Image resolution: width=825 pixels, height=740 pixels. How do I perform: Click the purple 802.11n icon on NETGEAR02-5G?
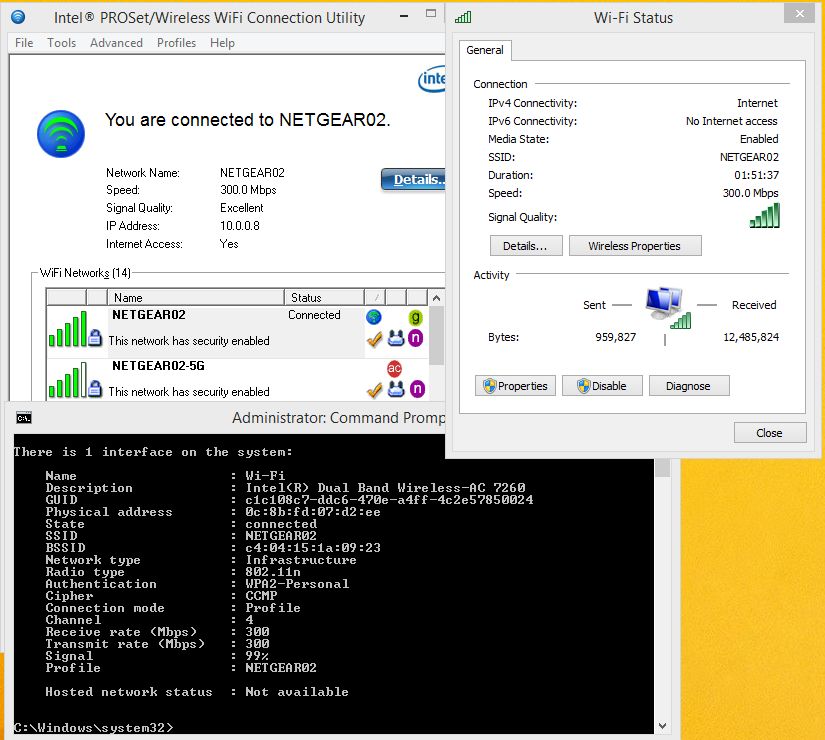coord(417,388)
